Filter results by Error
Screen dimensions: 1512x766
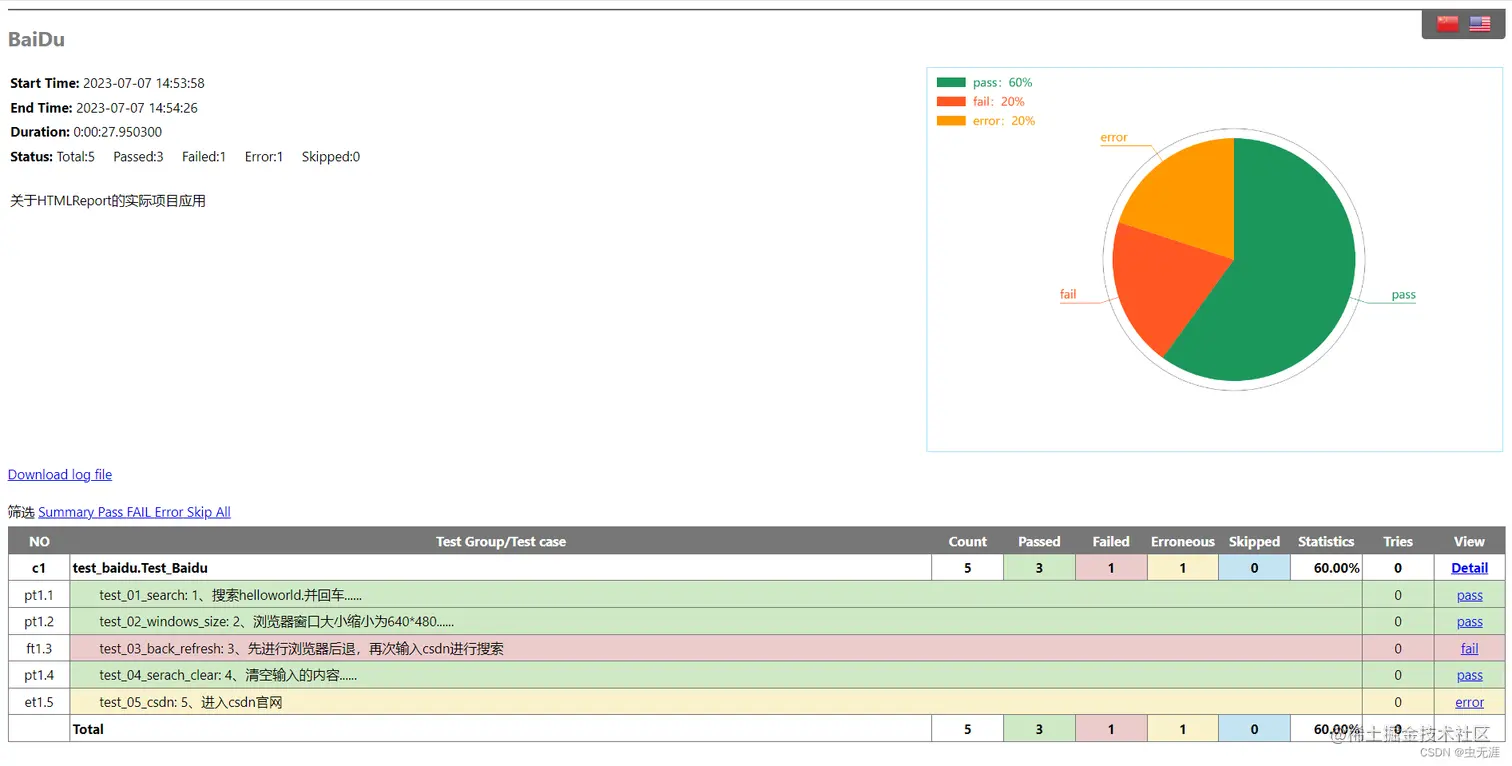[169, 512]
